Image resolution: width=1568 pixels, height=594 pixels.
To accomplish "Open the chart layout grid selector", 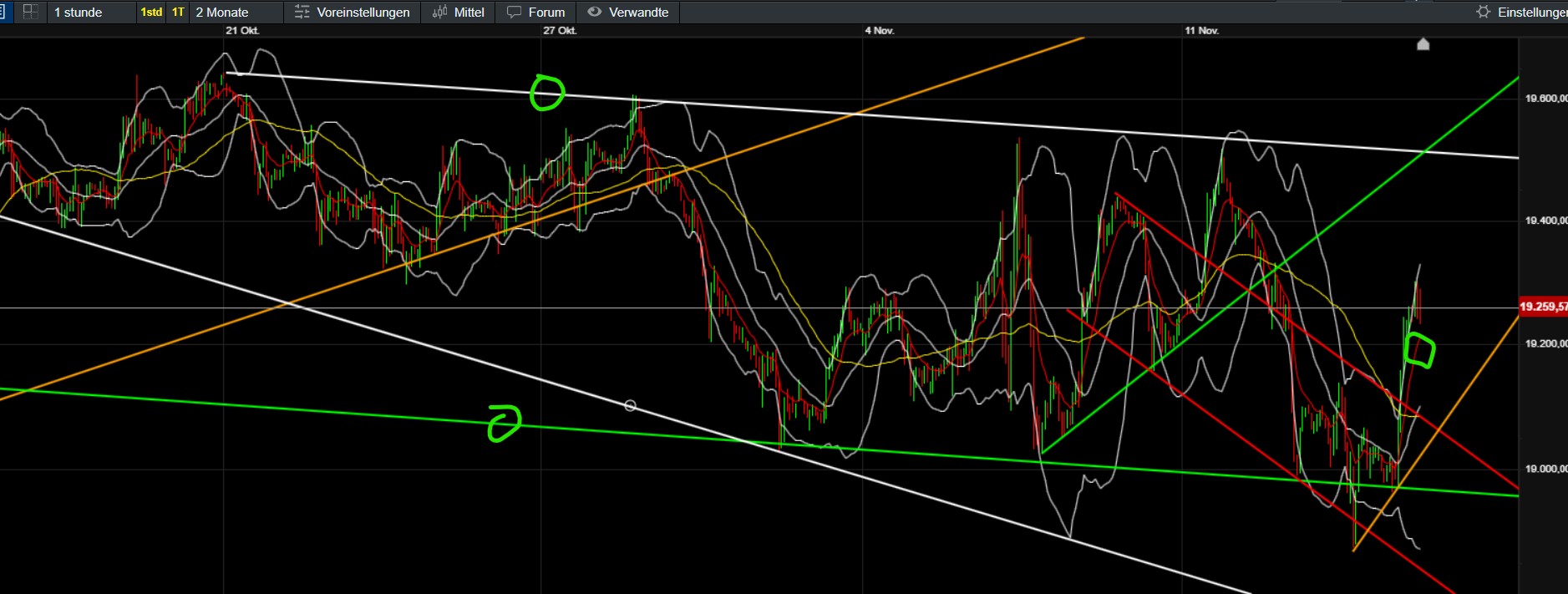I will (x=30, y=12).
